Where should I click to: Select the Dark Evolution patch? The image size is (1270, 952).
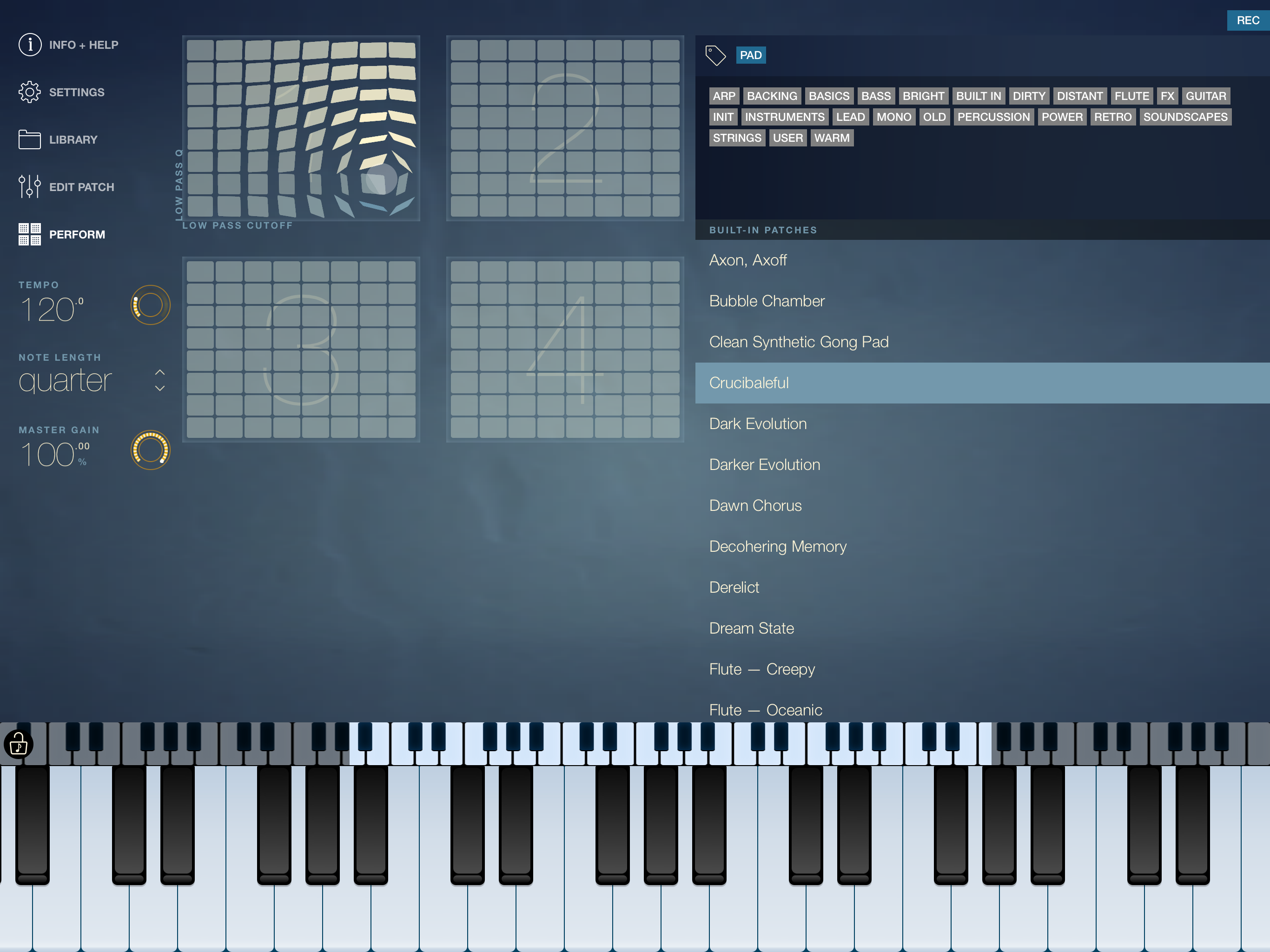757,424
